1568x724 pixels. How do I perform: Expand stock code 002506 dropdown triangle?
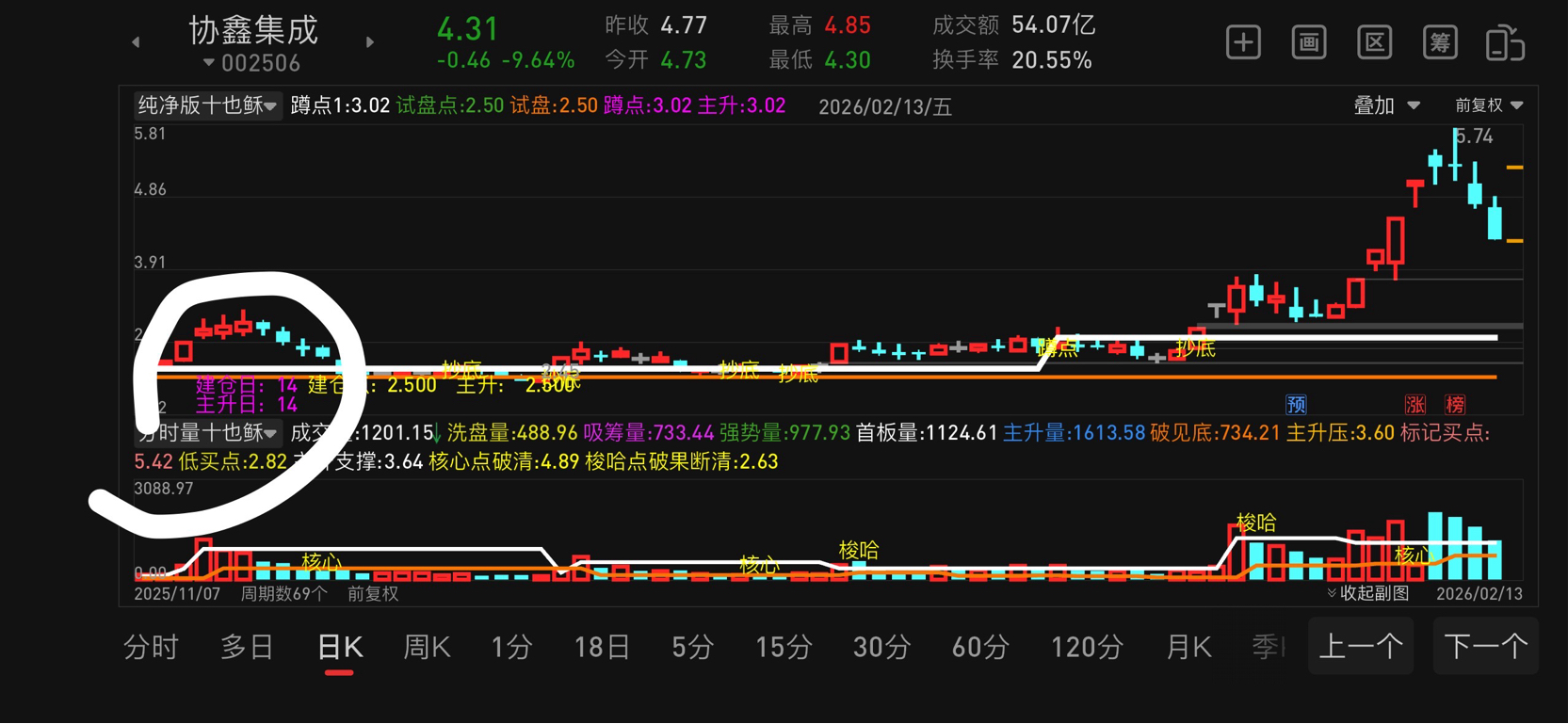(x=209, y=63)
